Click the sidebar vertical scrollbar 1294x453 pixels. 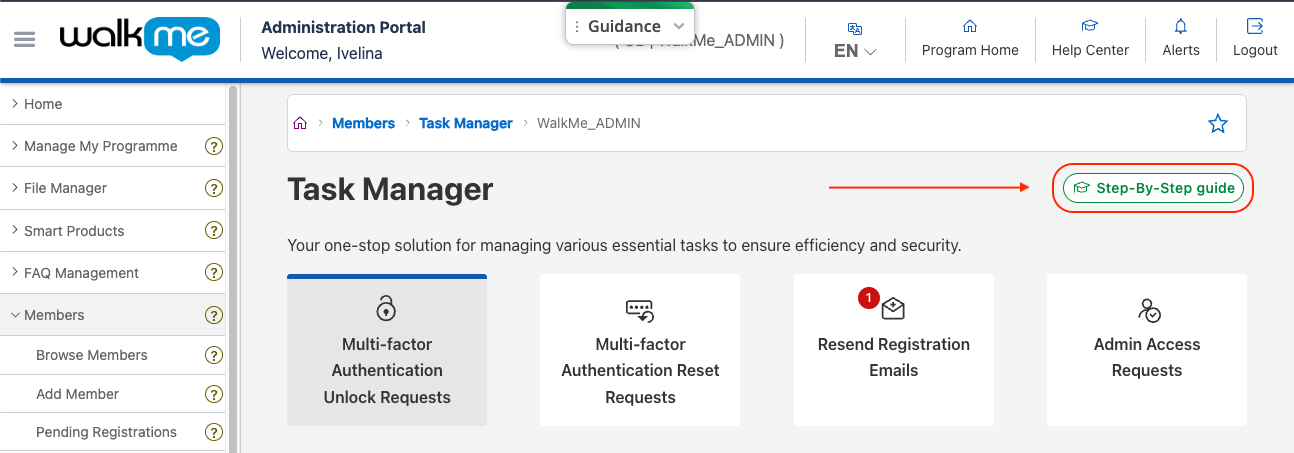pyautogui.click(x=233, y=268)
